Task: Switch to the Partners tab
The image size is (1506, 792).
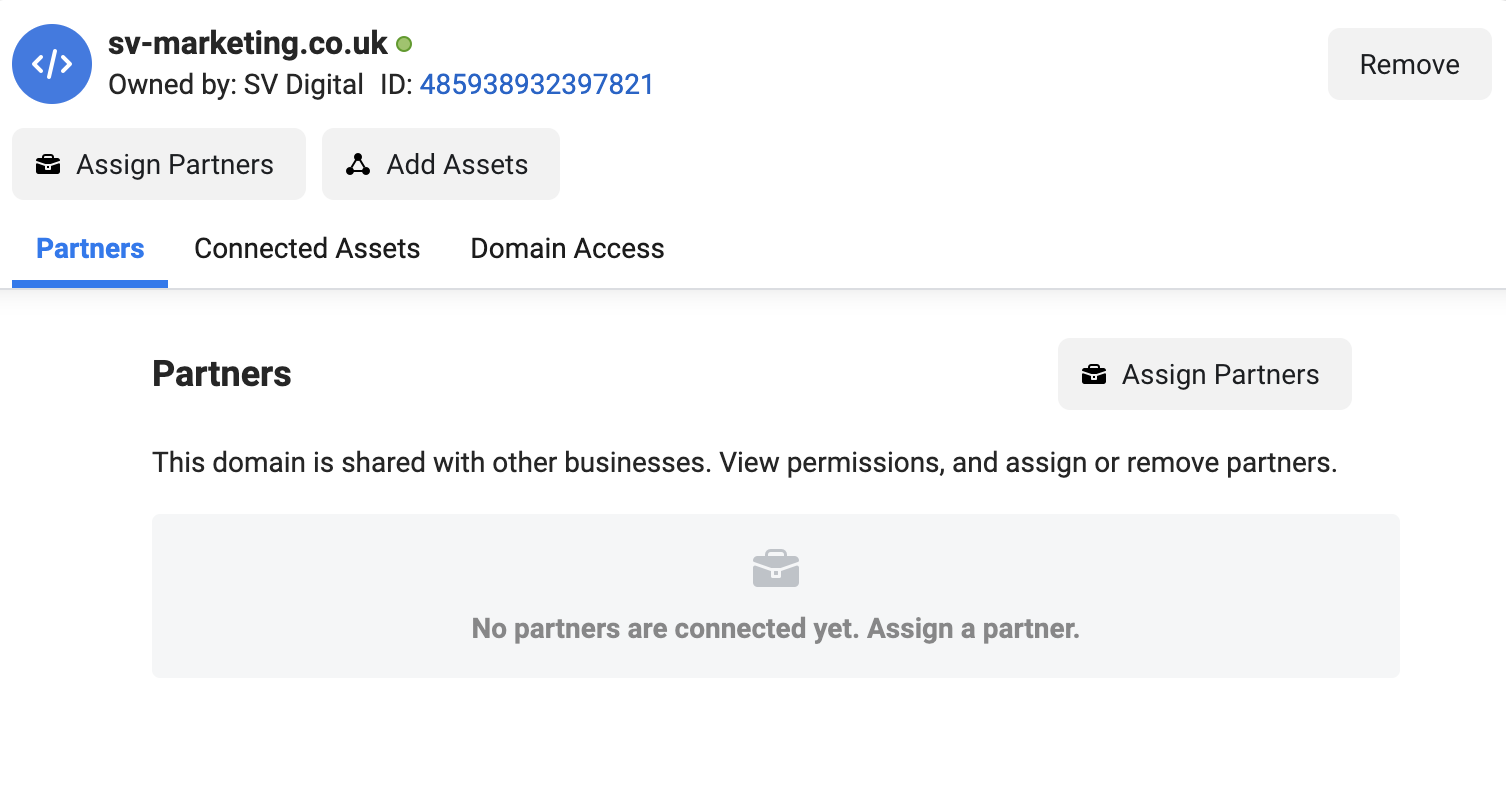Action: click(x=90, y=249)
